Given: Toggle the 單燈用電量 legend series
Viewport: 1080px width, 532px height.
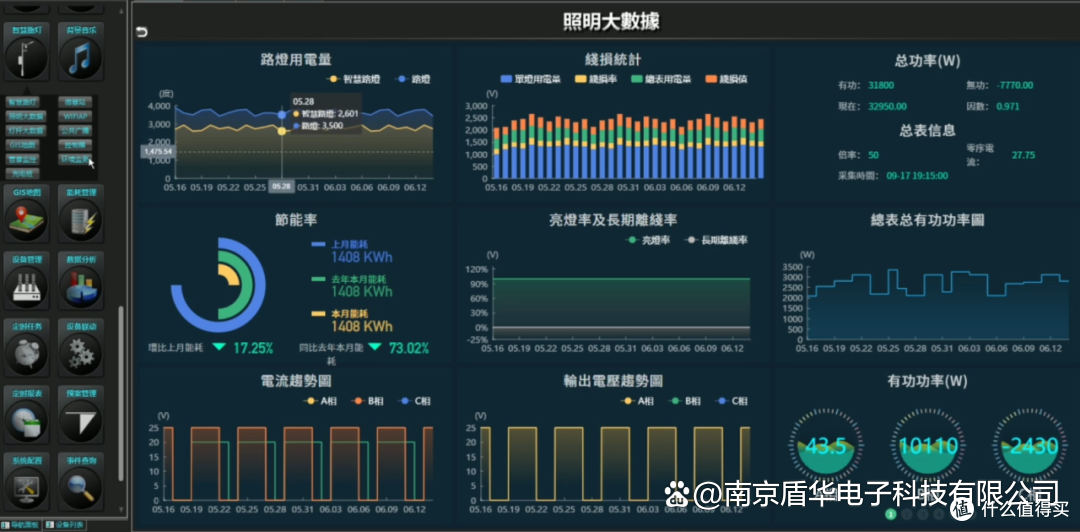Looking at the screenshot, I should (x=532, y=79).
